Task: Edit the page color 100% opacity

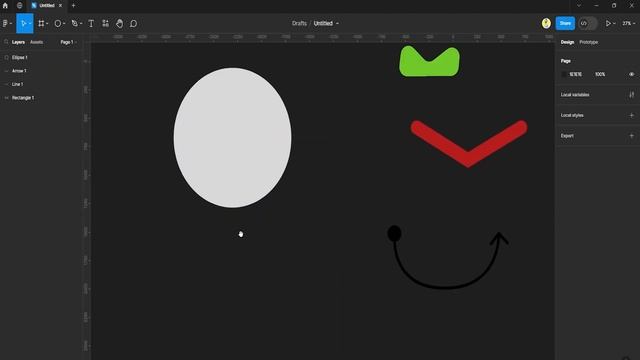Action: click(600, 74)
